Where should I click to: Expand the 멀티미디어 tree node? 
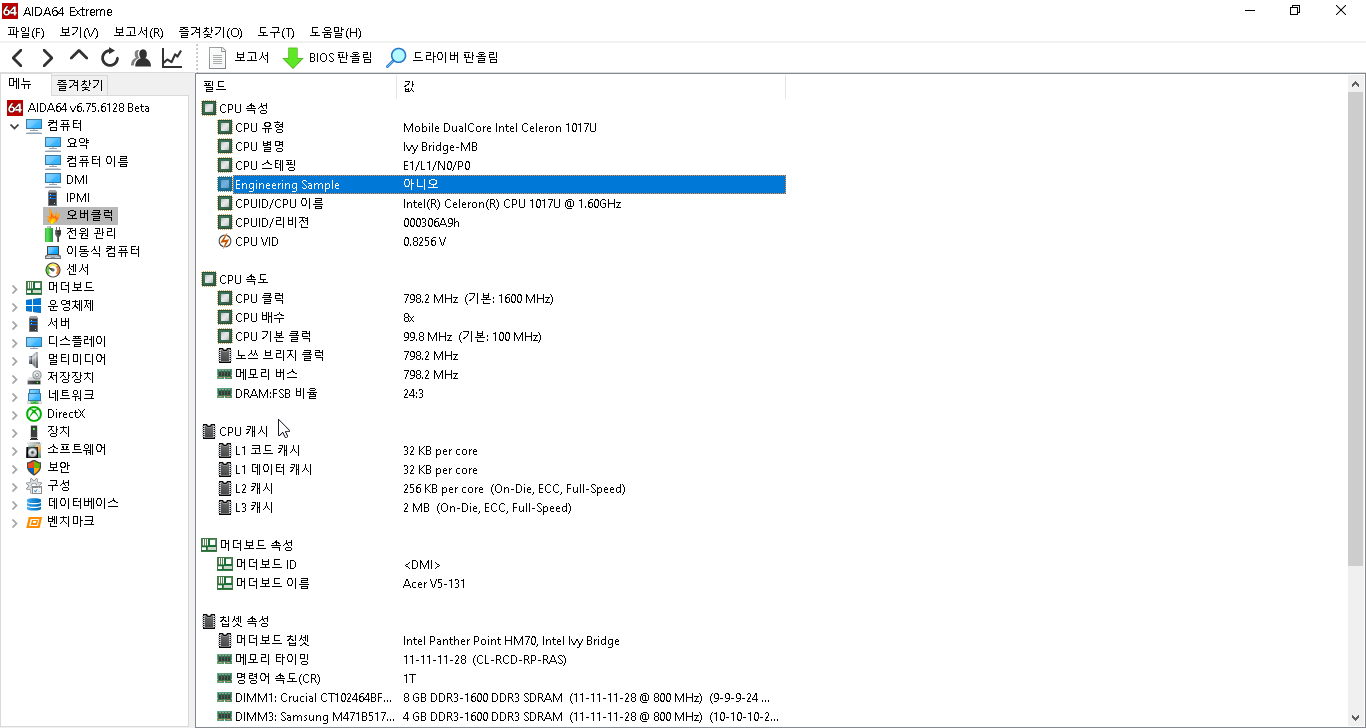coord(14,360)
